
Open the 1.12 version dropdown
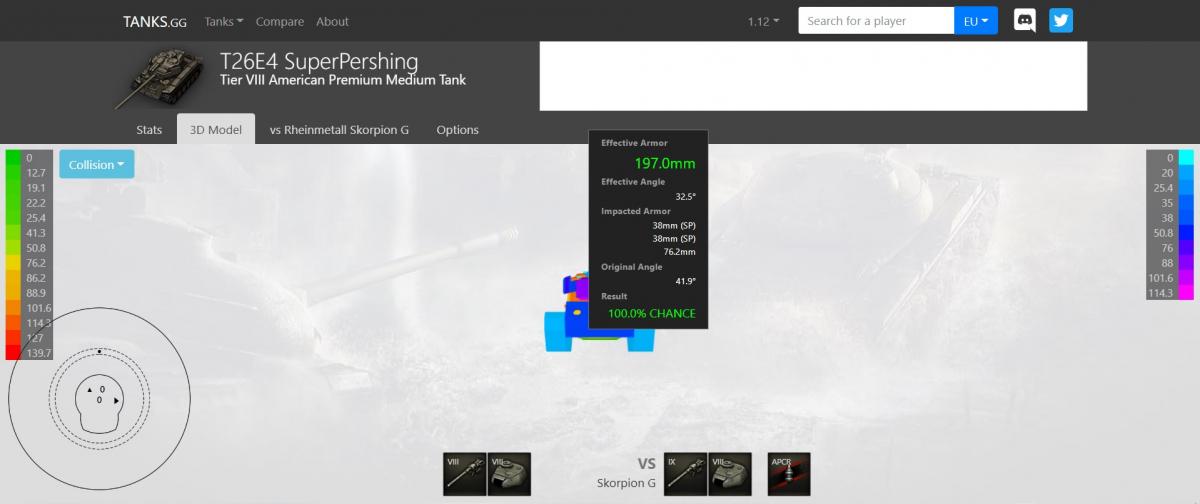point(764,21)
